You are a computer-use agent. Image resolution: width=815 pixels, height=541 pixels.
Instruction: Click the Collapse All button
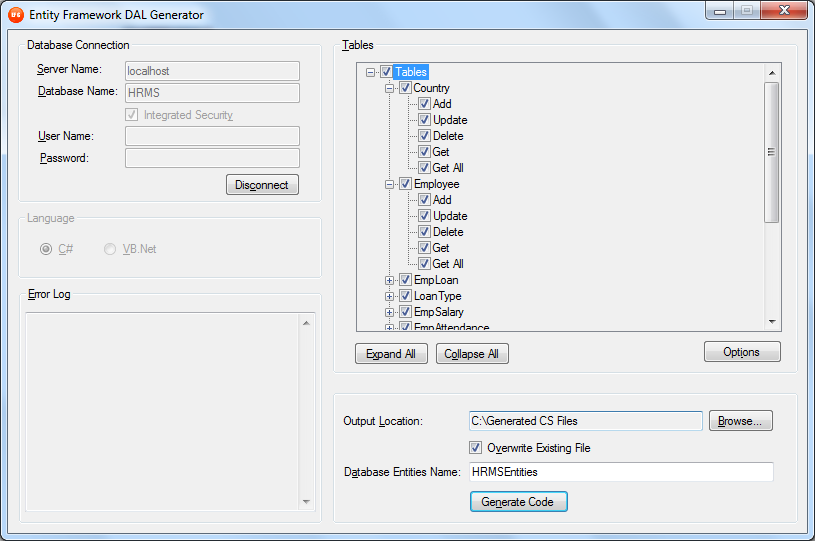tap(472, 354)
